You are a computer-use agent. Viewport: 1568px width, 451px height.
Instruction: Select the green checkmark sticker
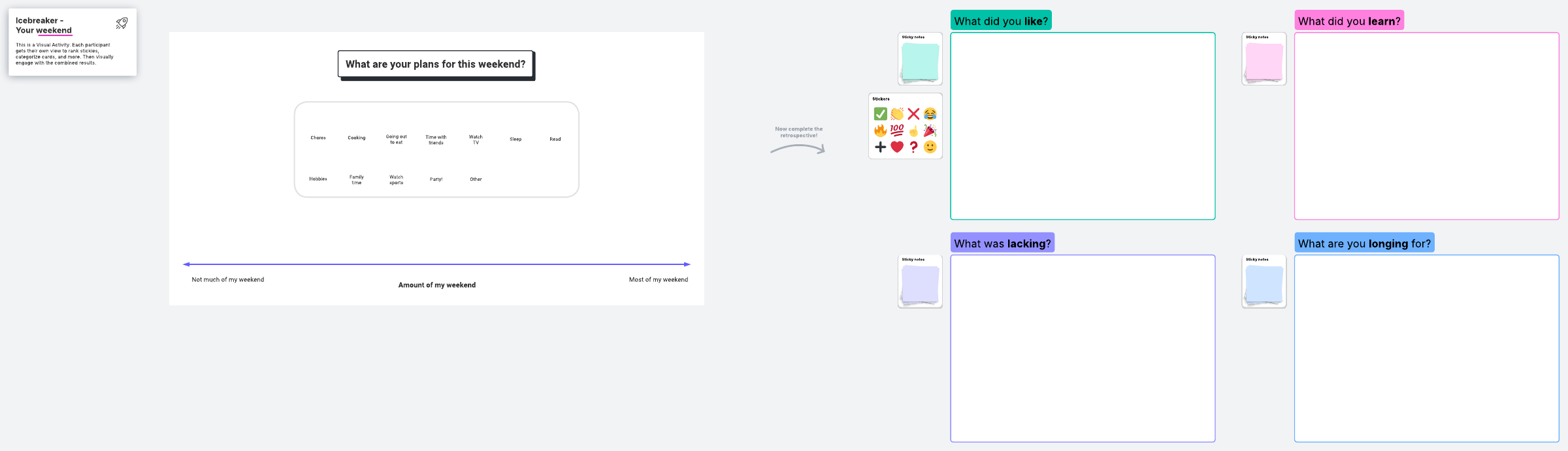pos(880,114)
